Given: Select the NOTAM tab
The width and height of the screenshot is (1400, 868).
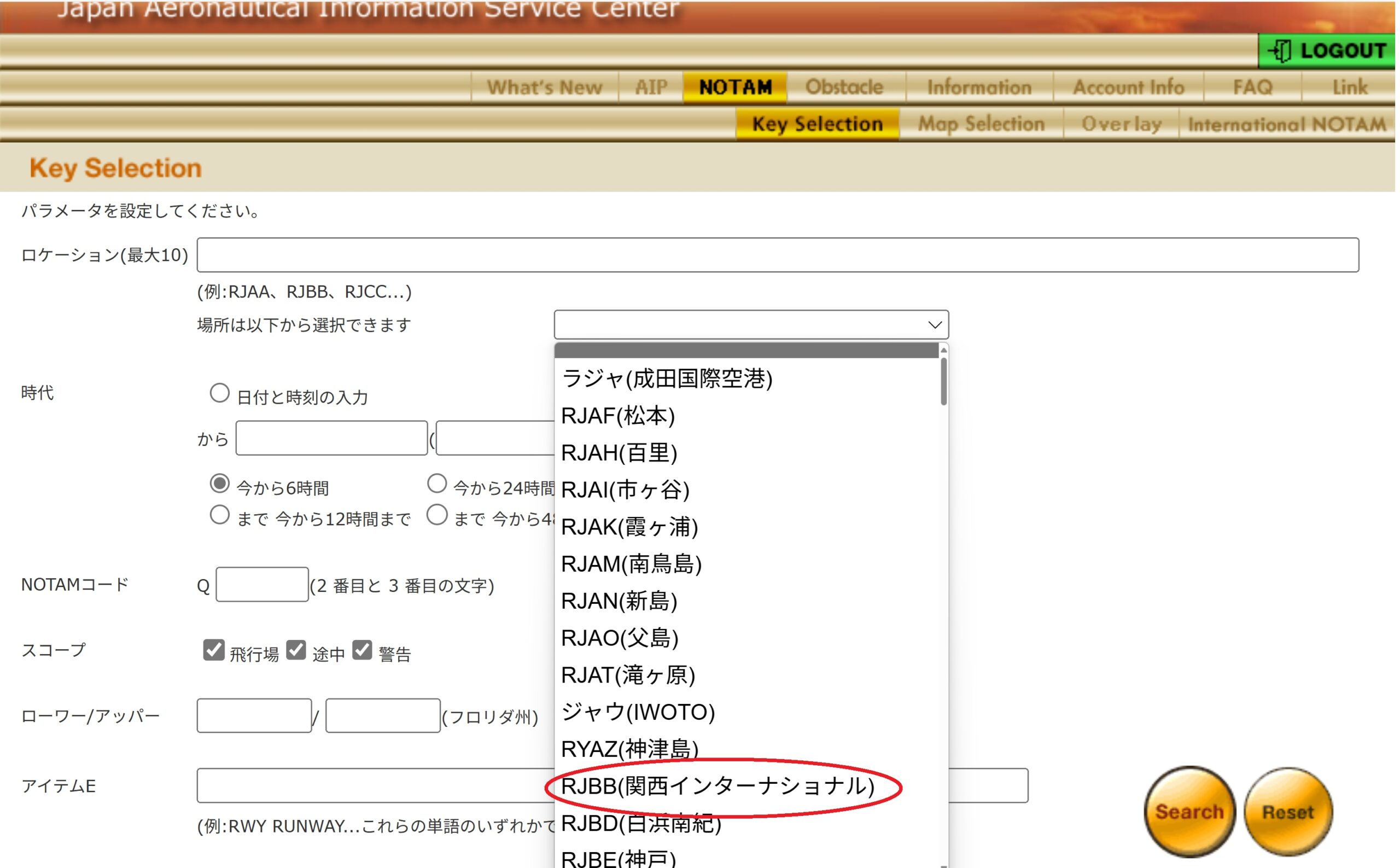Looking at the screenshot, I should [735, 88].
